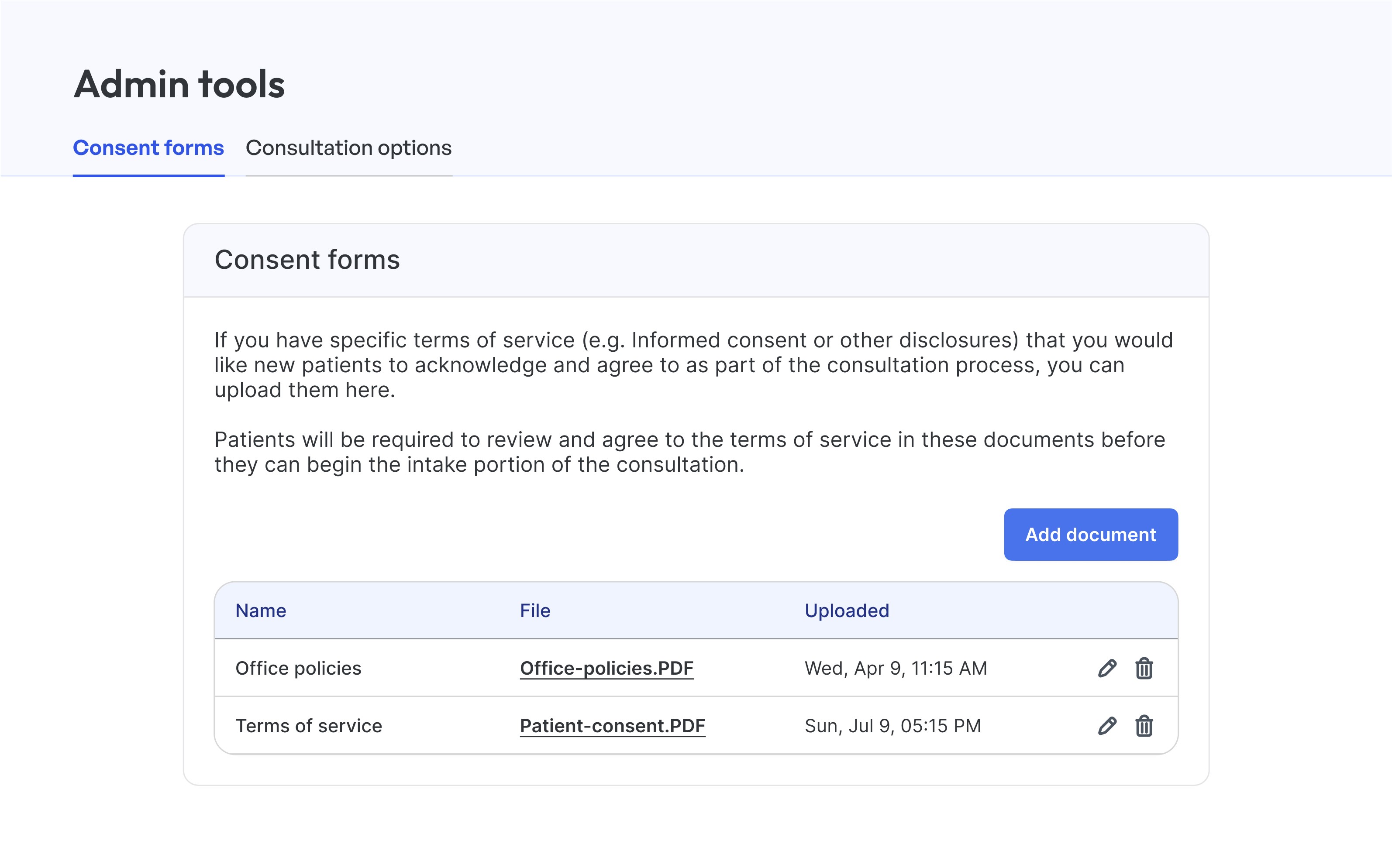1392x868 pixels.
Task: Click the Consent forms card heading
Action: point(307,260)
